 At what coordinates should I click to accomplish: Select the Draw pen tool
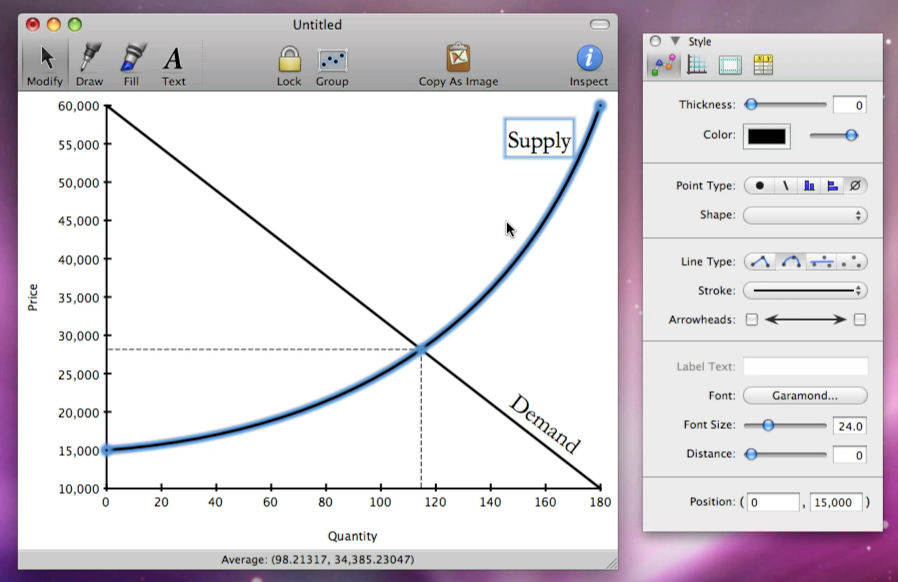click(x=90, y=59)
